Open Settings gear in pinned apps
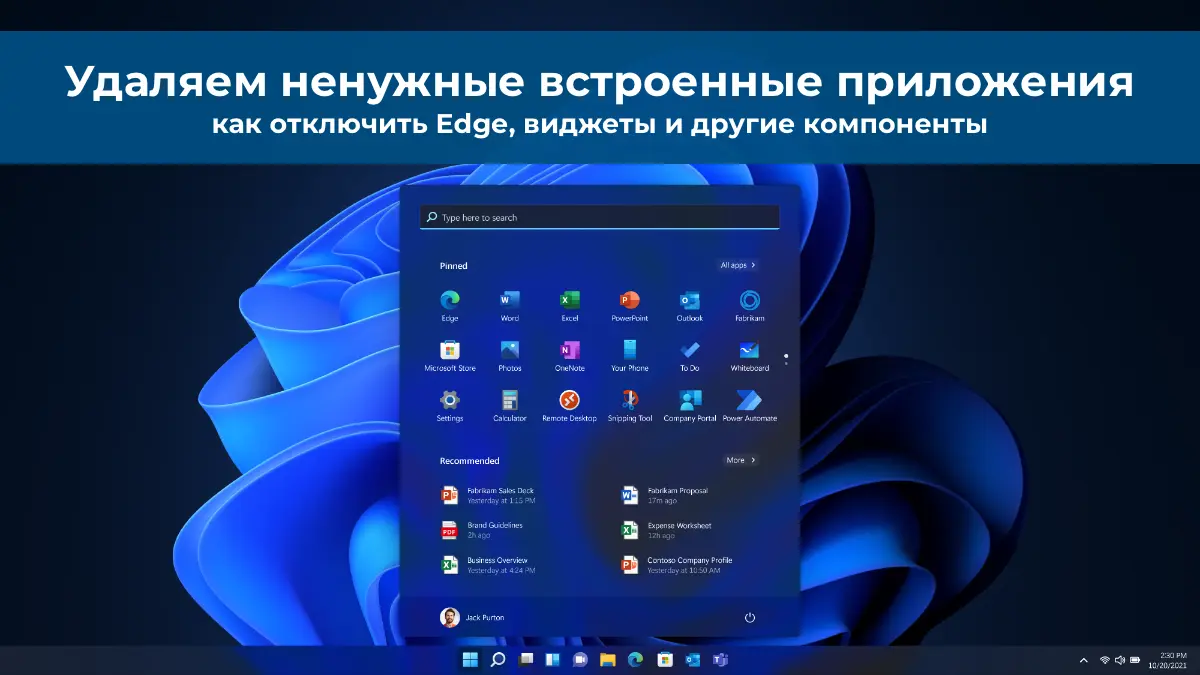 (x=450, y=401)
